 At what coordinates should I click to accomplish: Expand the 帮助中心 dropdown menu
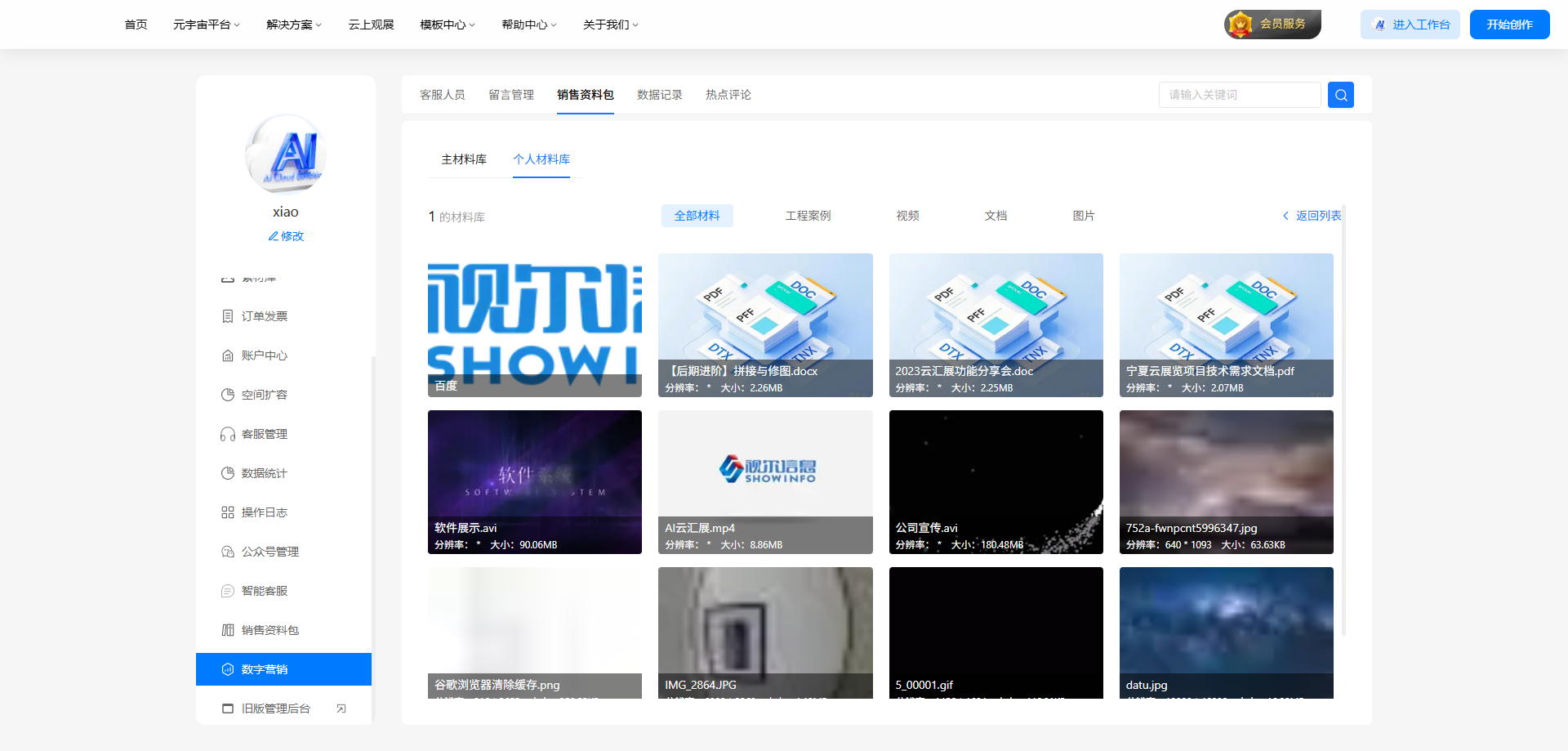528,25
